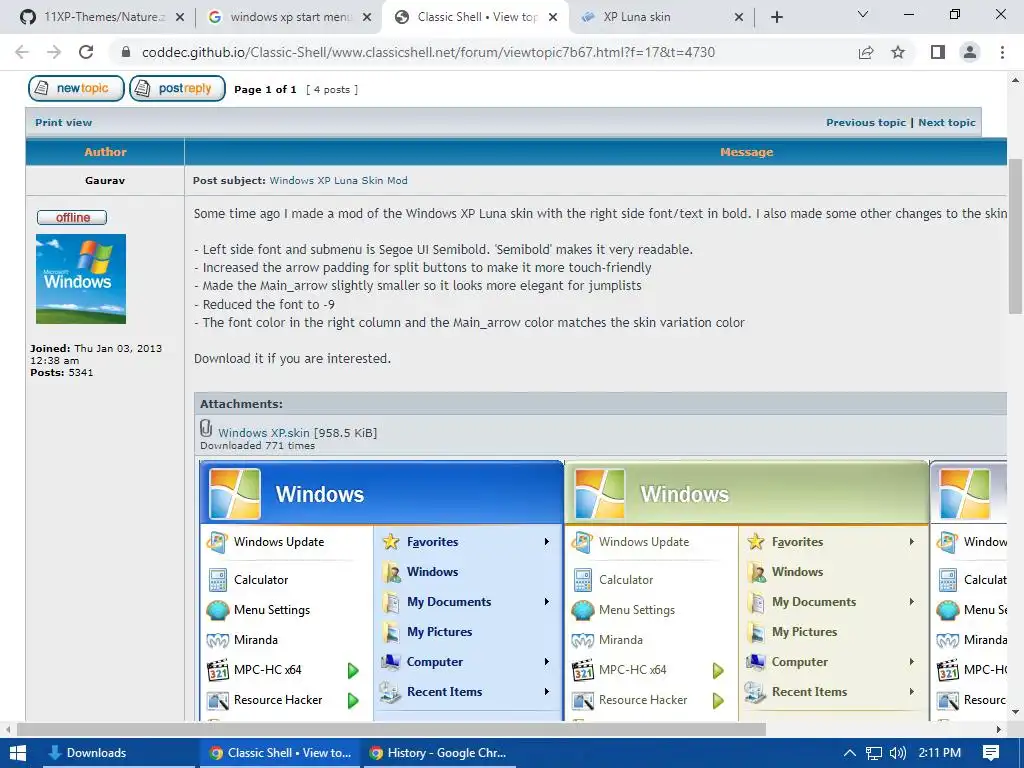
Task: Expand Favorites arrow in blue menu
Action: pos(546,542)
